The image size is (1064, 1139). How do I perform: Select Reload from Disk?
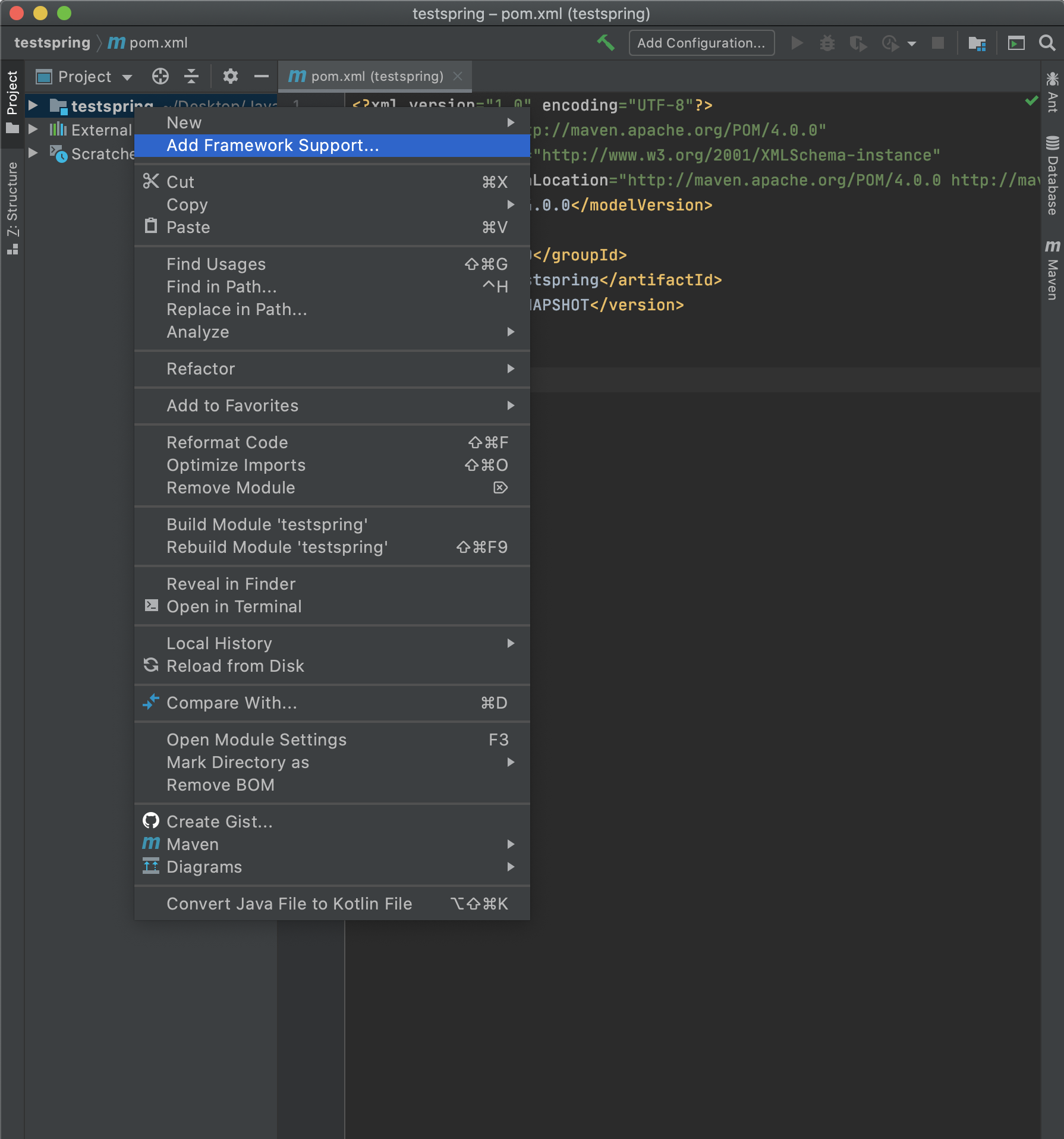click(332, 666)
